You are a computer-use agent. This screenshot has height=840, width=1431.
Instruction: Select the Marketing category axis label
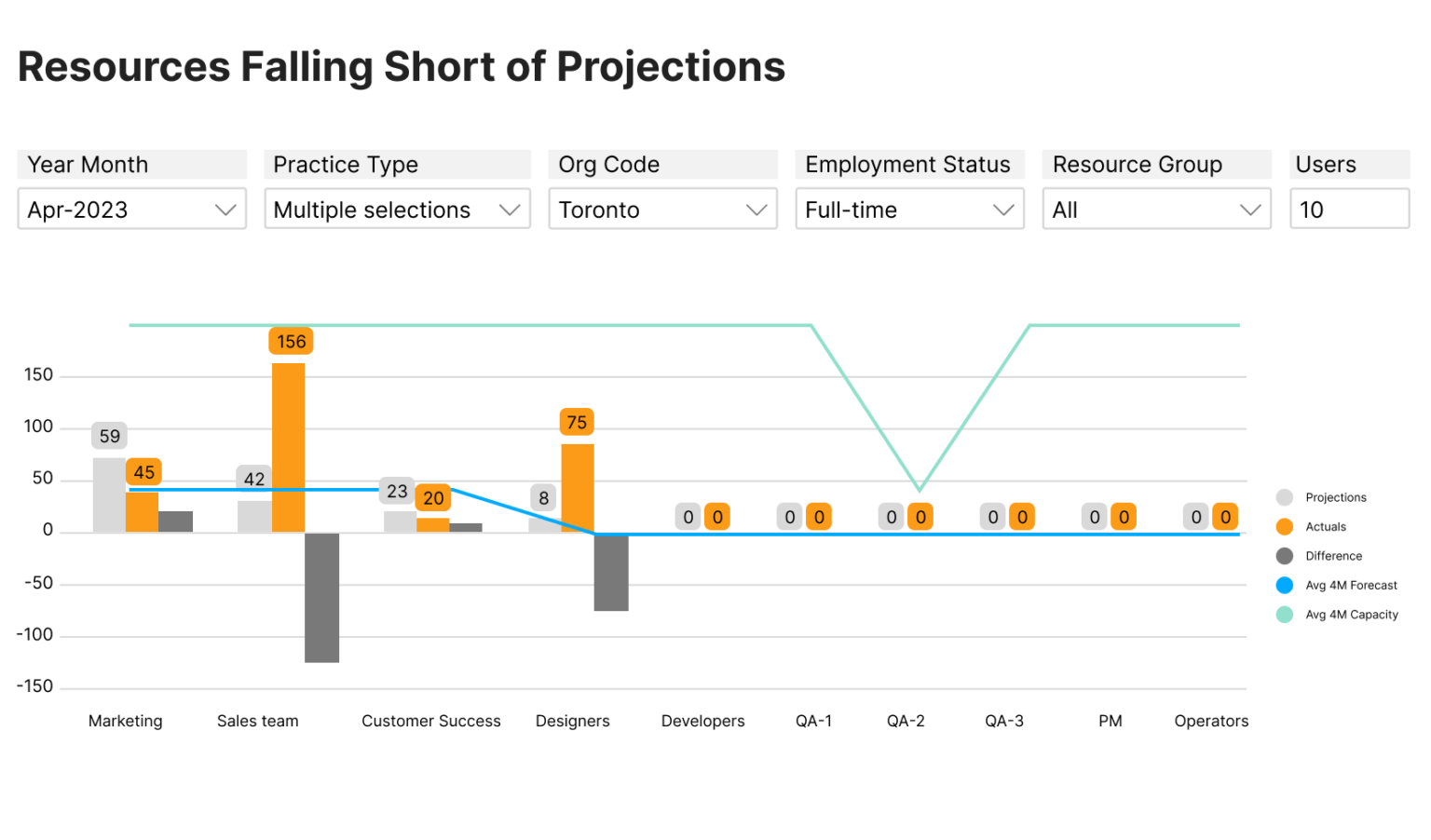pyautogui.click(x=125, y=721)
